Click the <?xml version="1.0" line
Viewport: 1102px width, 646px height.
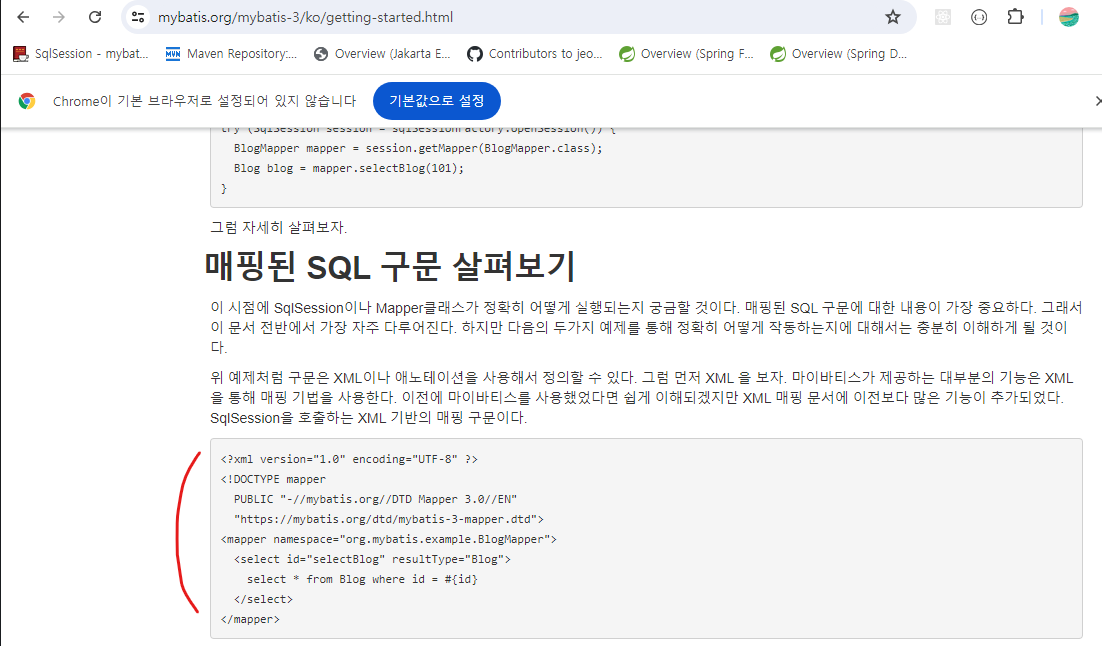click(349, 459)
